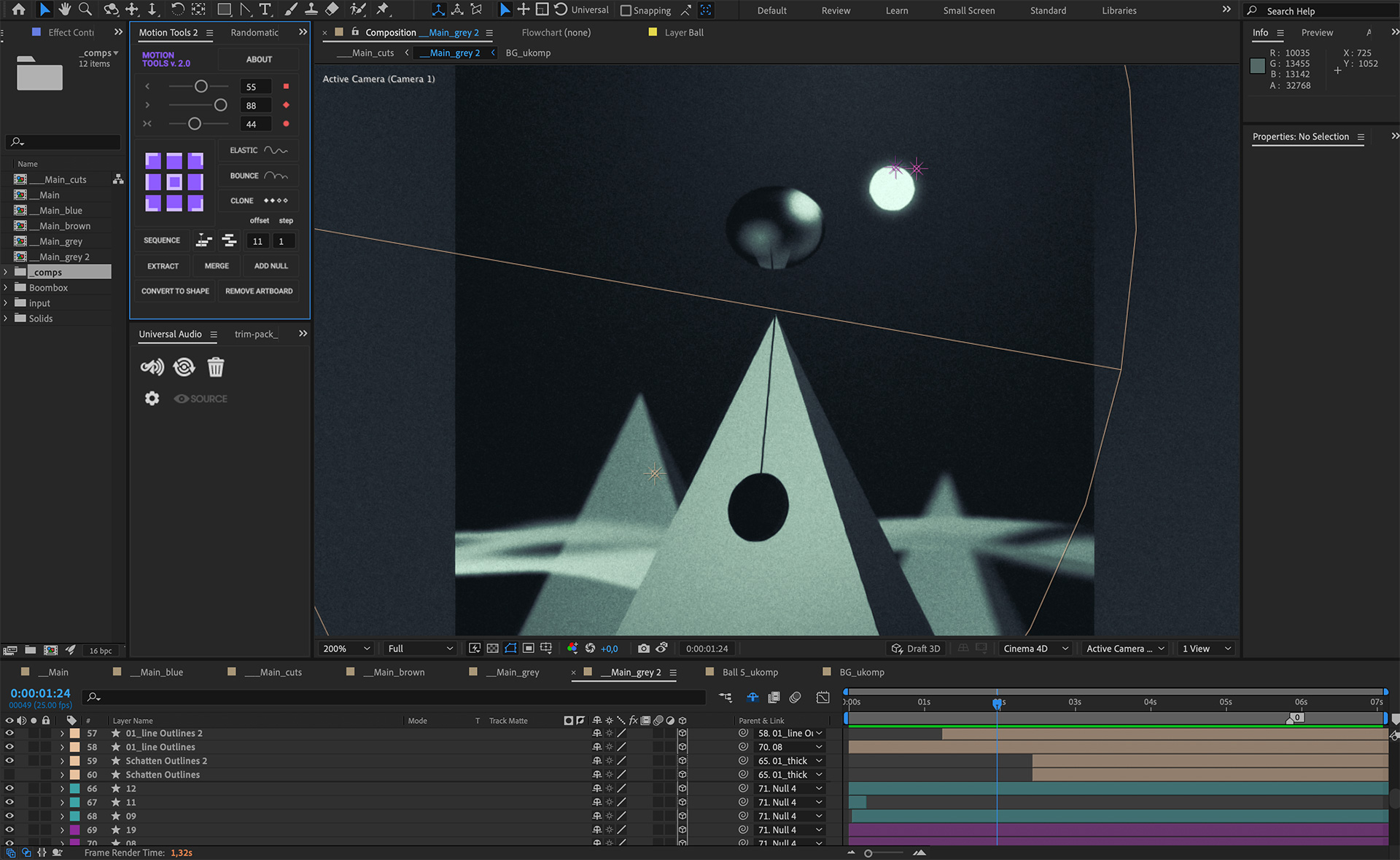The width and height of the screenshot is (1400, 860).
Task: Enable the Snapping checkbox
Action: [x=626, y=10]
